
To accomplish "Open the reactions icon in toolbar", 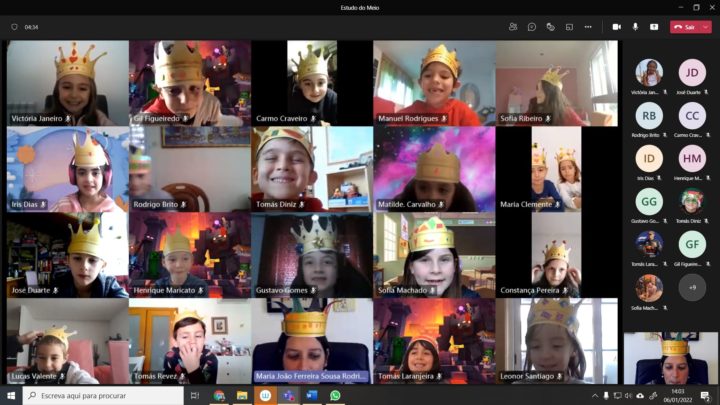I will [551, 27].
